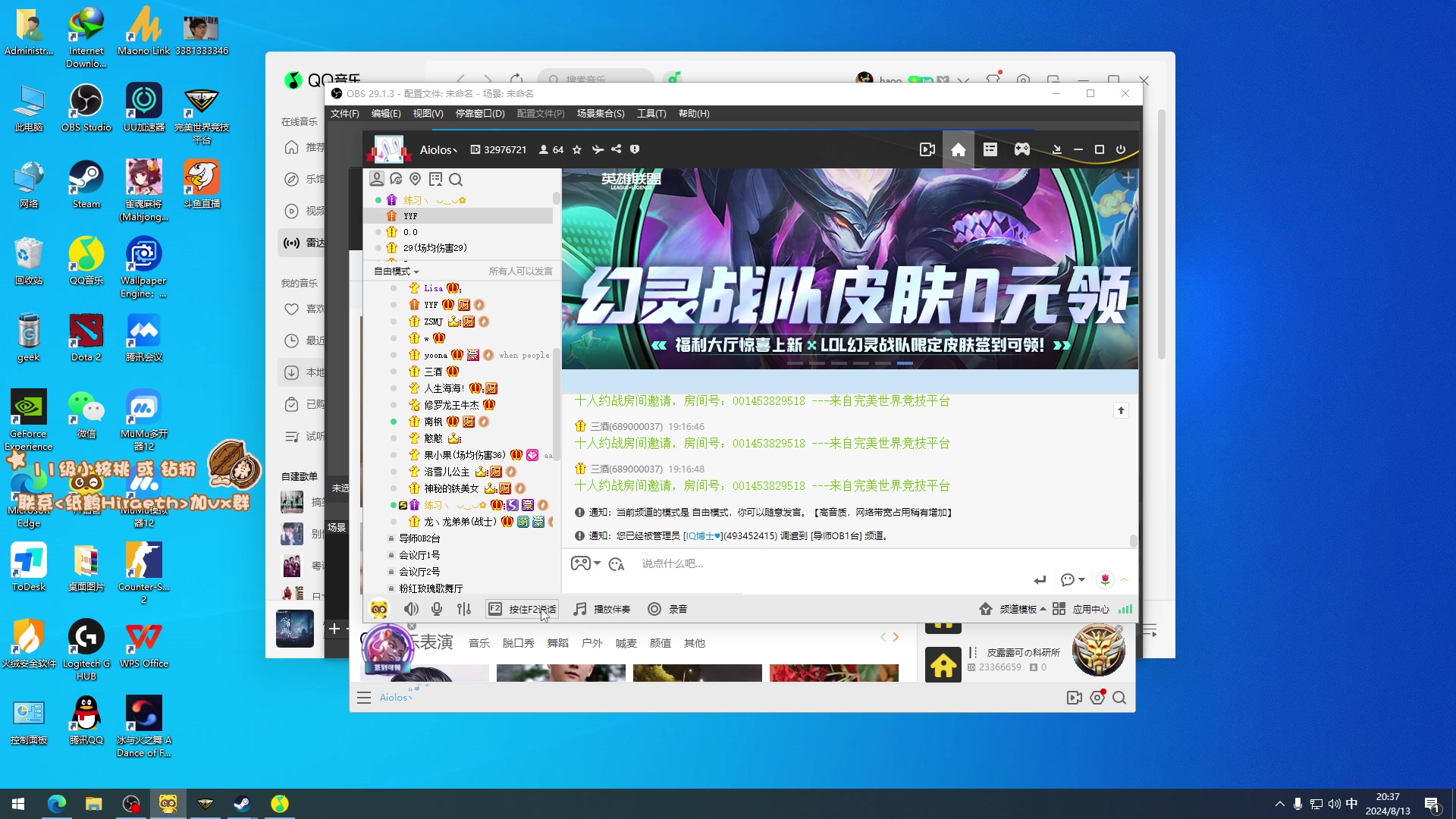Search members with magnifier icon in user panel
This screenshot has height=819, width=1456.
456,179
